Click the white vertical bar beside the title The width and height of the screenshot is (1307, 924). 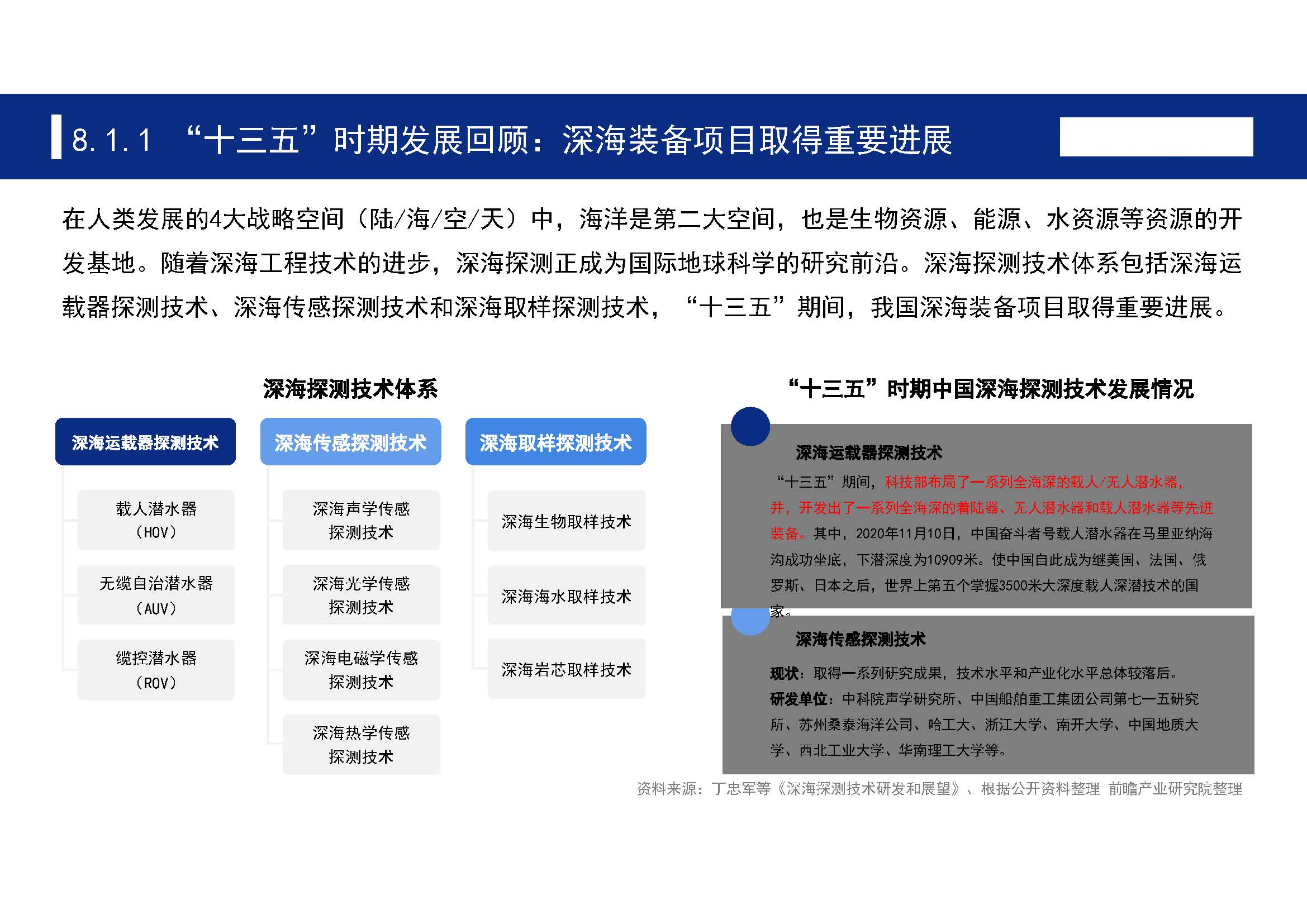click(56, 137)
